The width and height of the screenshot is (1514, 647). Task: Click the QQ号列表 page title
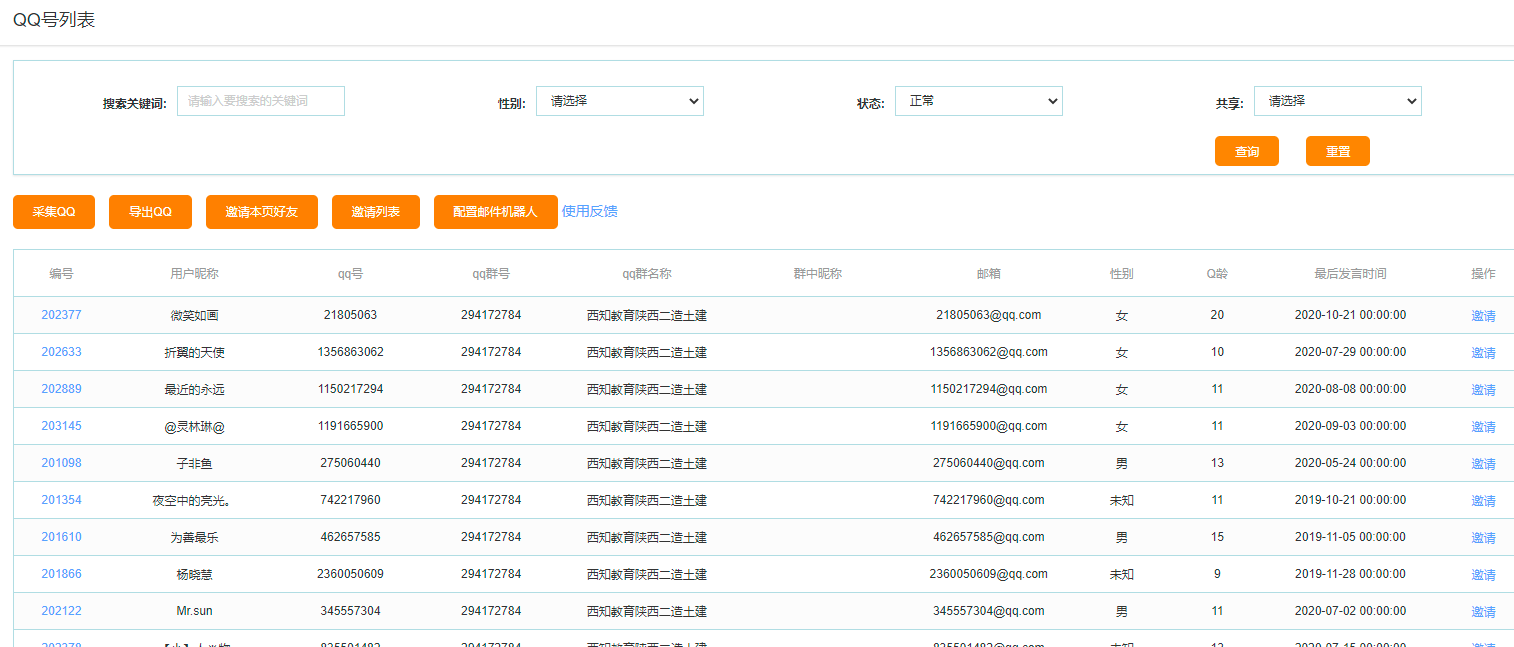53,19
